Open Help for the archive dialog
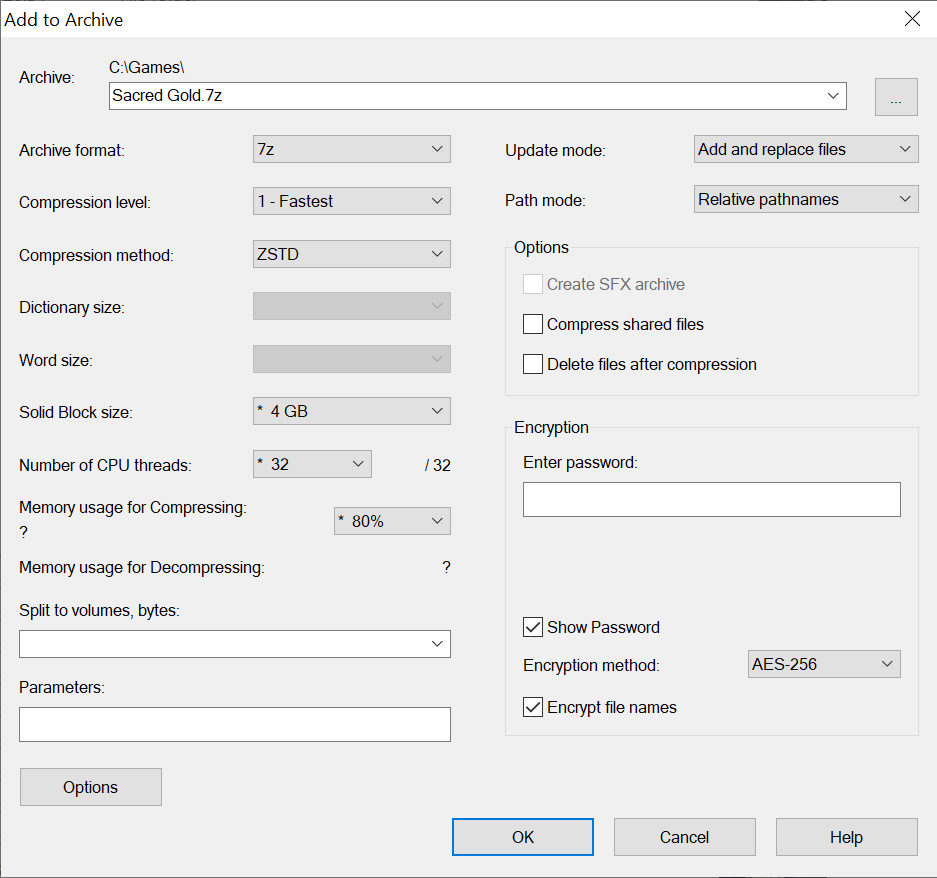 coord(847,837)
